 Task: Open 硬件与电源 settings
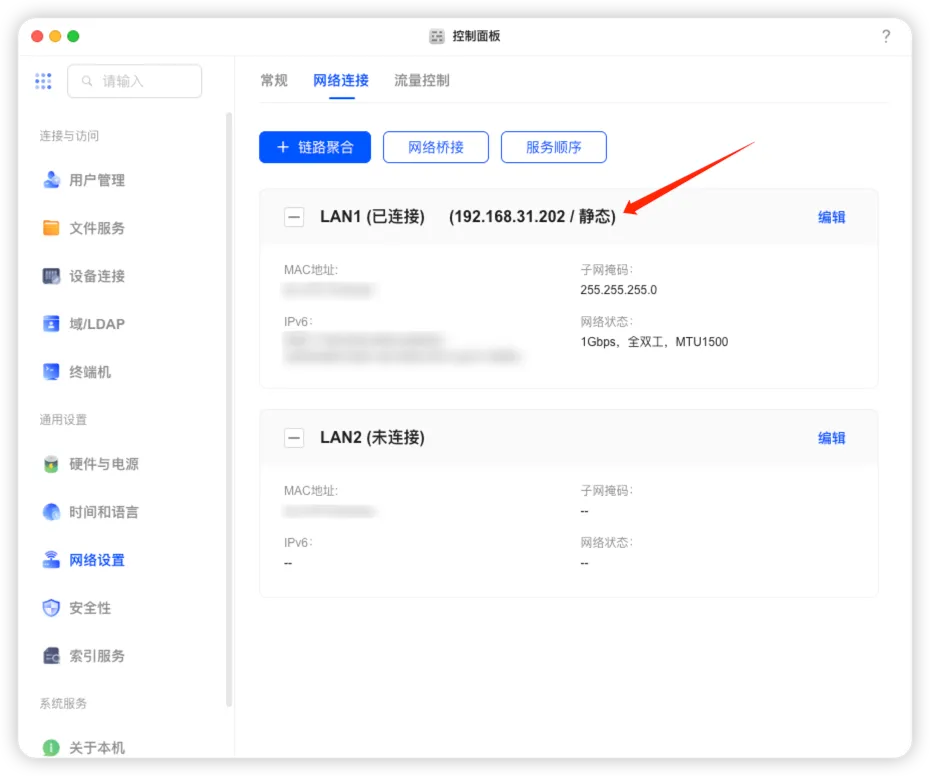(104, 464)
